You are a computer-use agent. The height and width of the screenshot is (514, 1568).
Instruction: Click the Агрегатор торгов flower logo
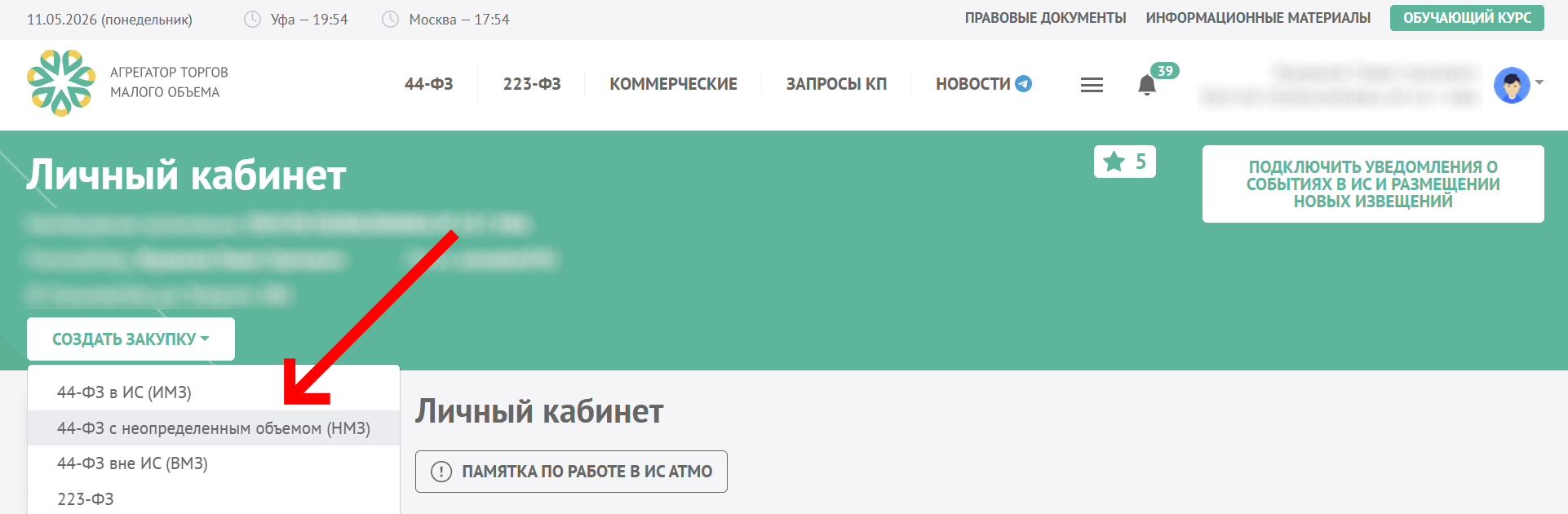61,82
